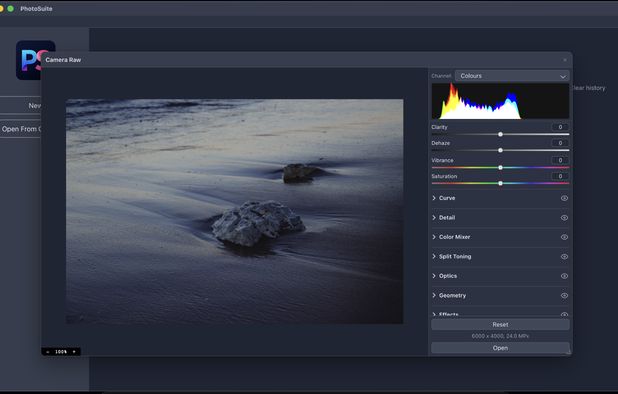Close the Camera Raw dialog
Screen dimensions: 618x394
point(565,60)
